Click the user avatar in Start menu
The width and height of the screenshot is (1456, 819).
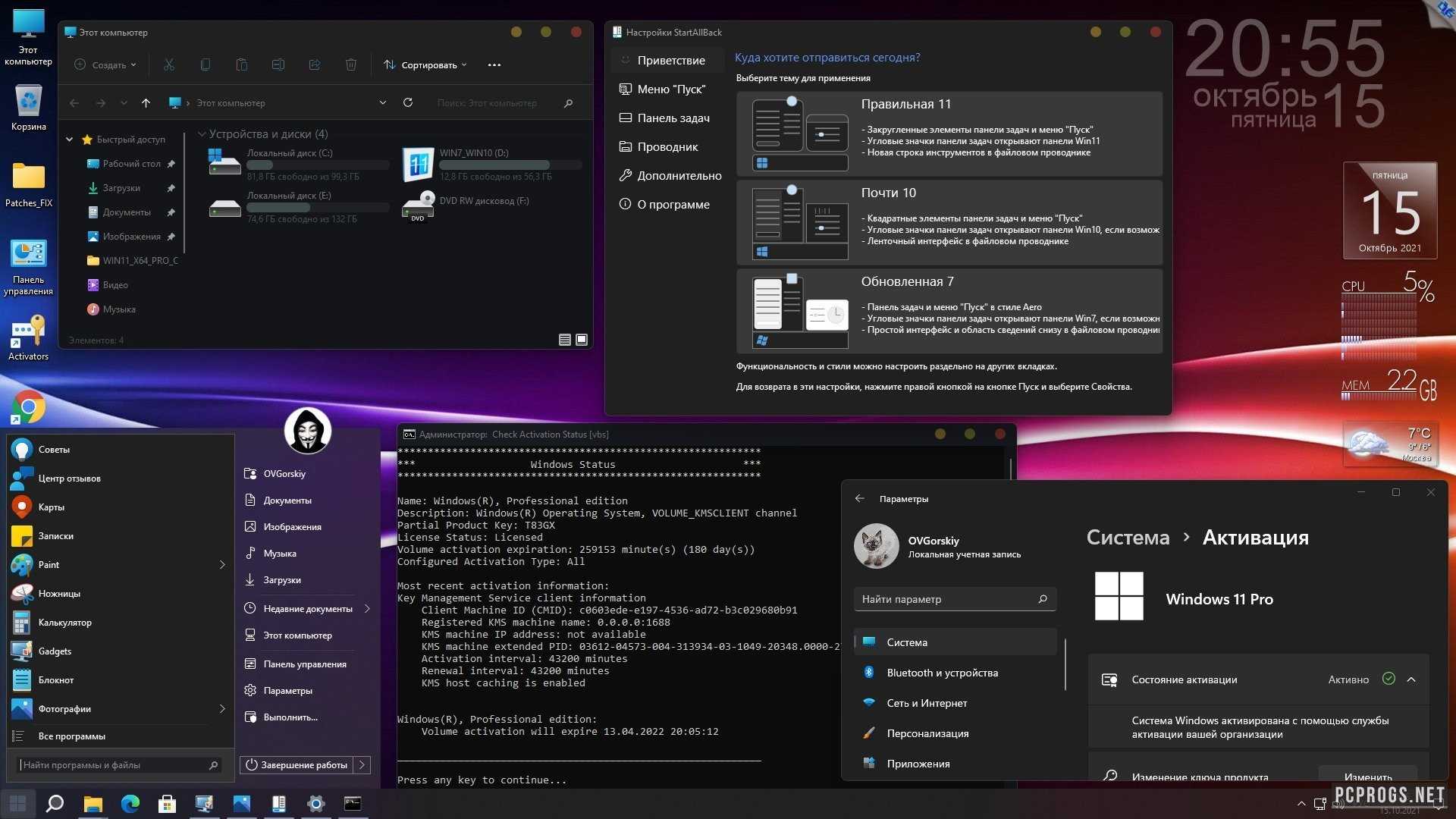pyautogui.click(x=307, y=430)
